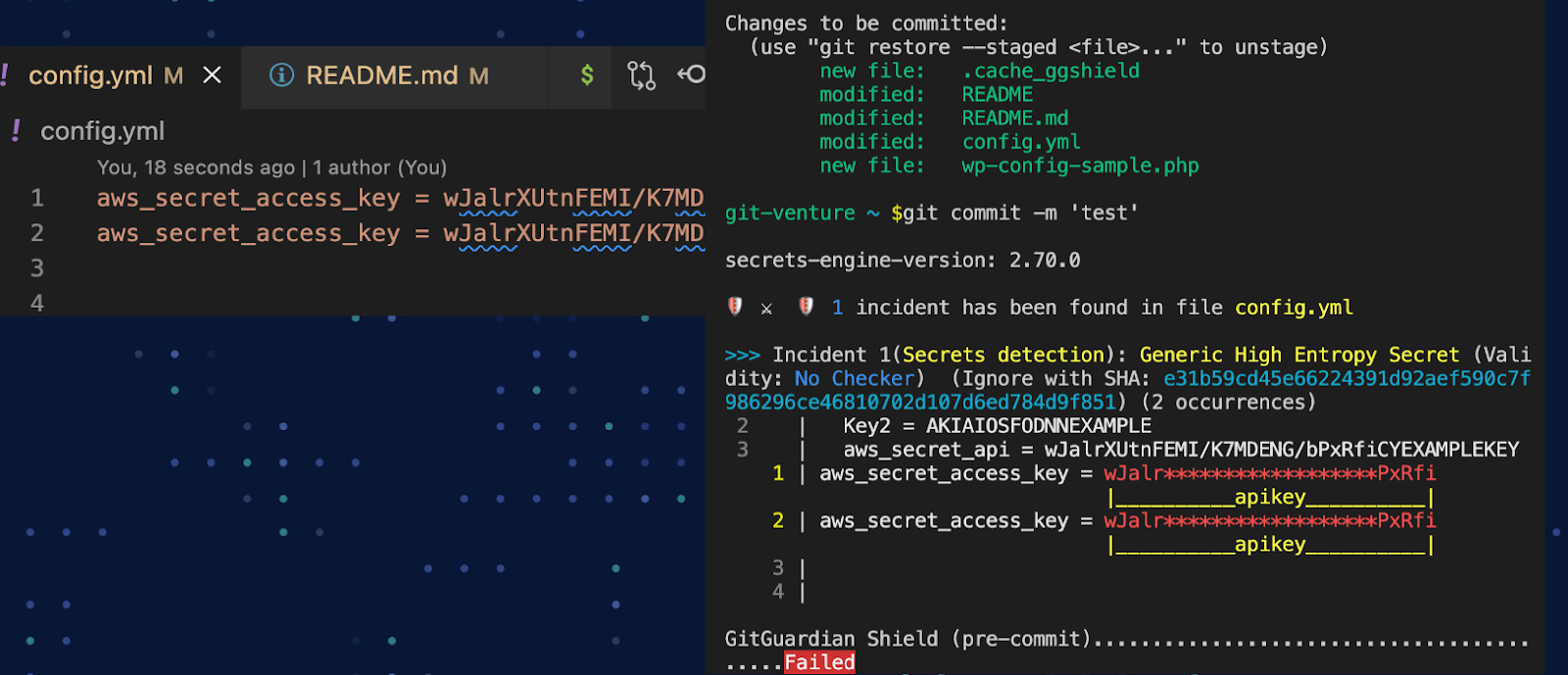Viewport: 1568px width, 675px height.
Task: Click wp-config-sample.php in the terminal output
Action: click(1080, 166)
